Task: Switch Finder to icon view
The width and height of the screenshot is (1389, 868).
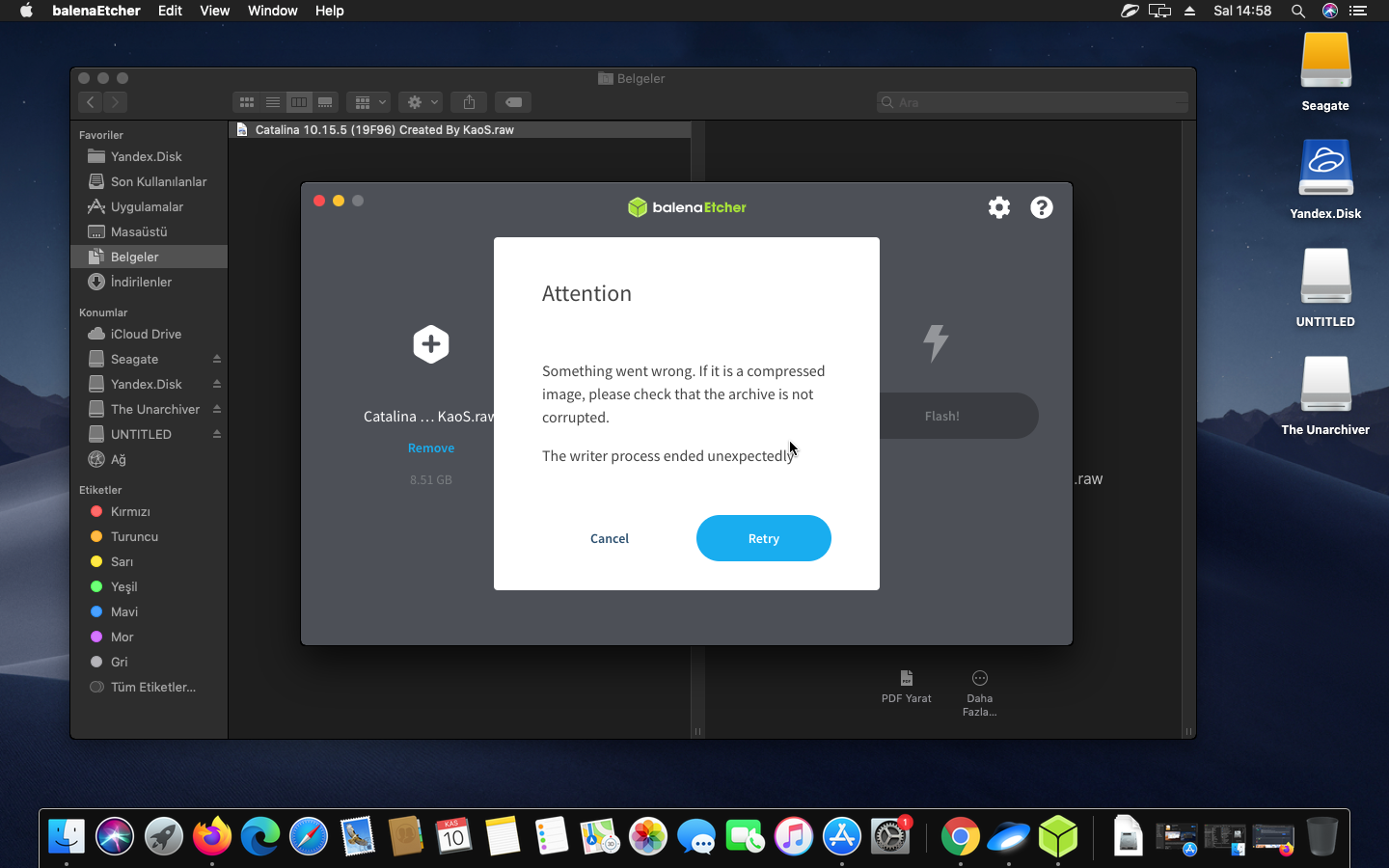Action: coord(247,102)
